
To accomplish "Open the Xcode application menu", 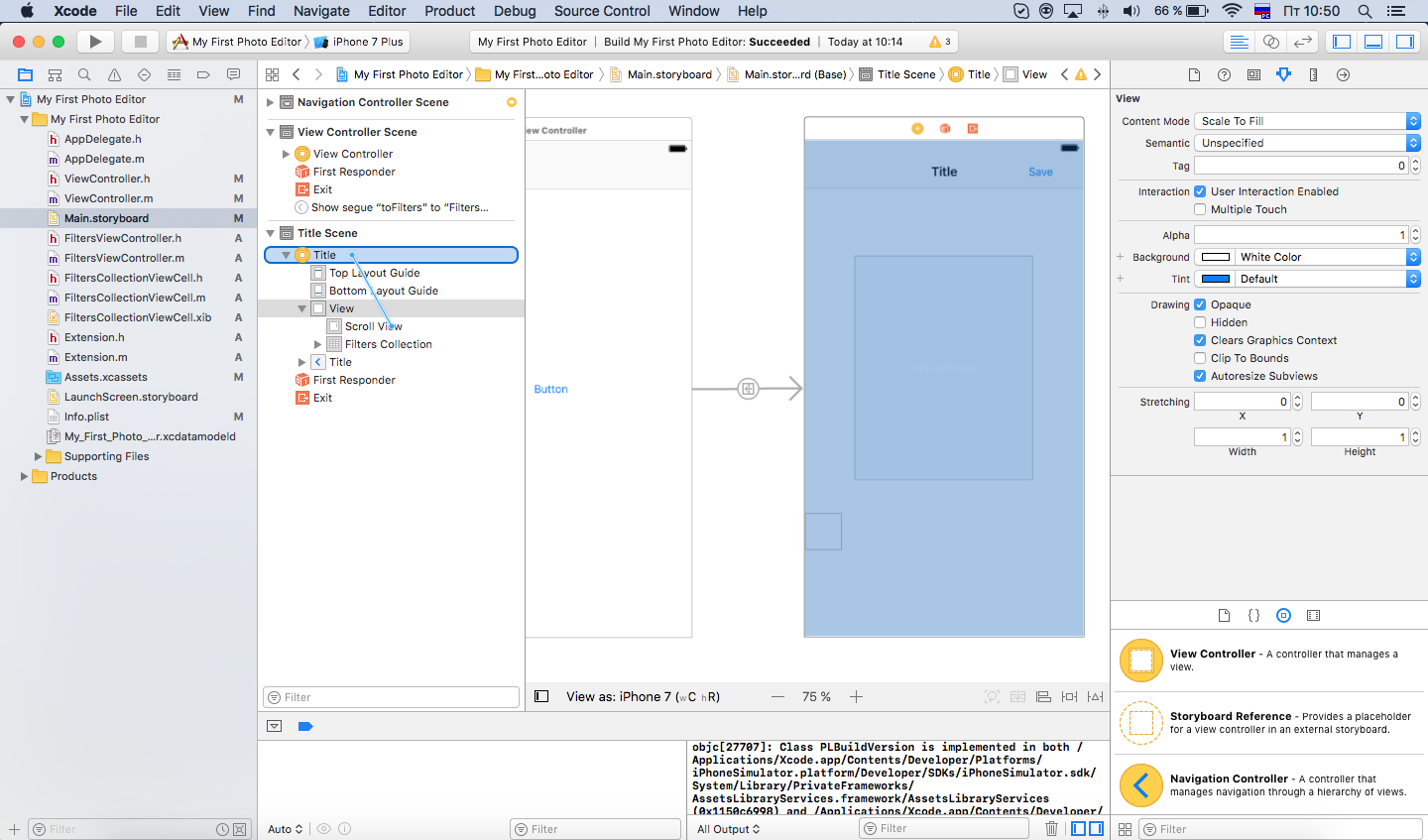I will (75, 11).
